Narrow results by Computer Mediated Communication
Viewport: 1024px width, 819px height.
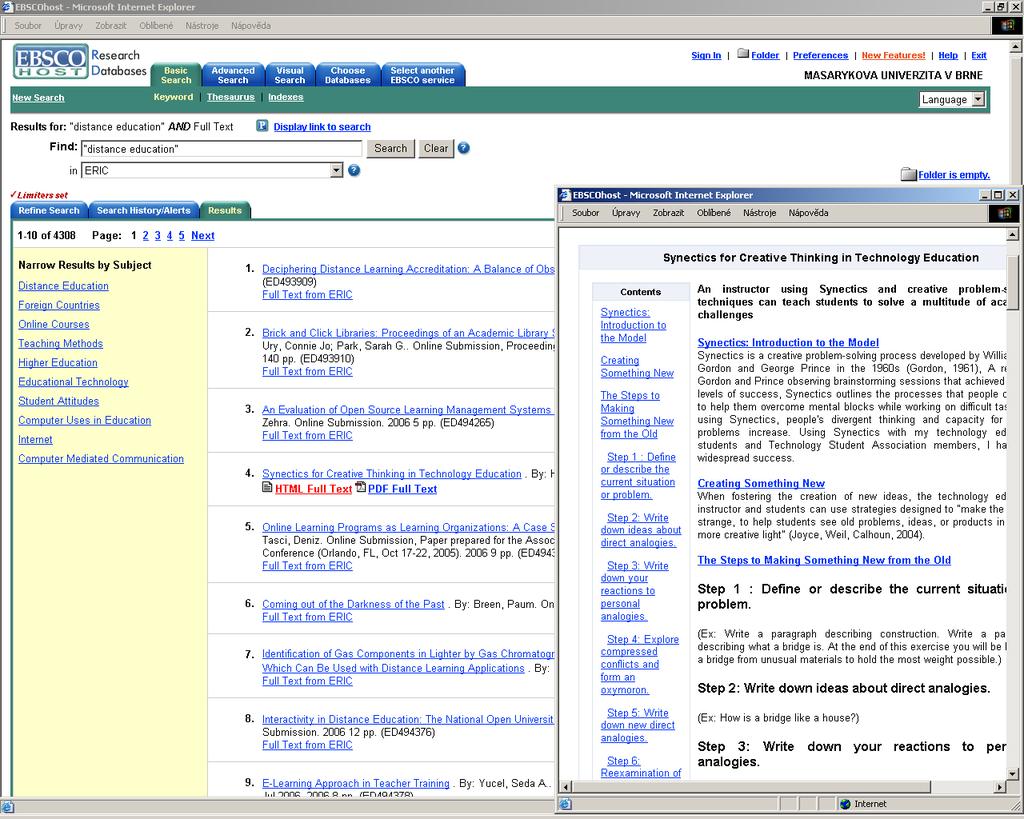coord(101,458)
